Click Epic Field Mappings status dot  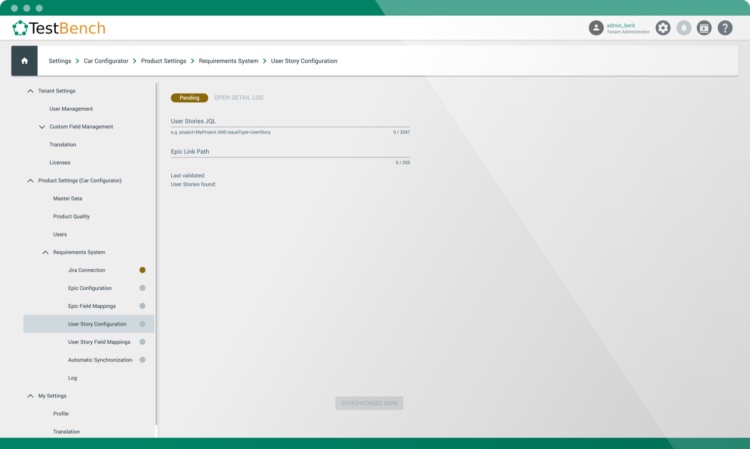point(142,306)
